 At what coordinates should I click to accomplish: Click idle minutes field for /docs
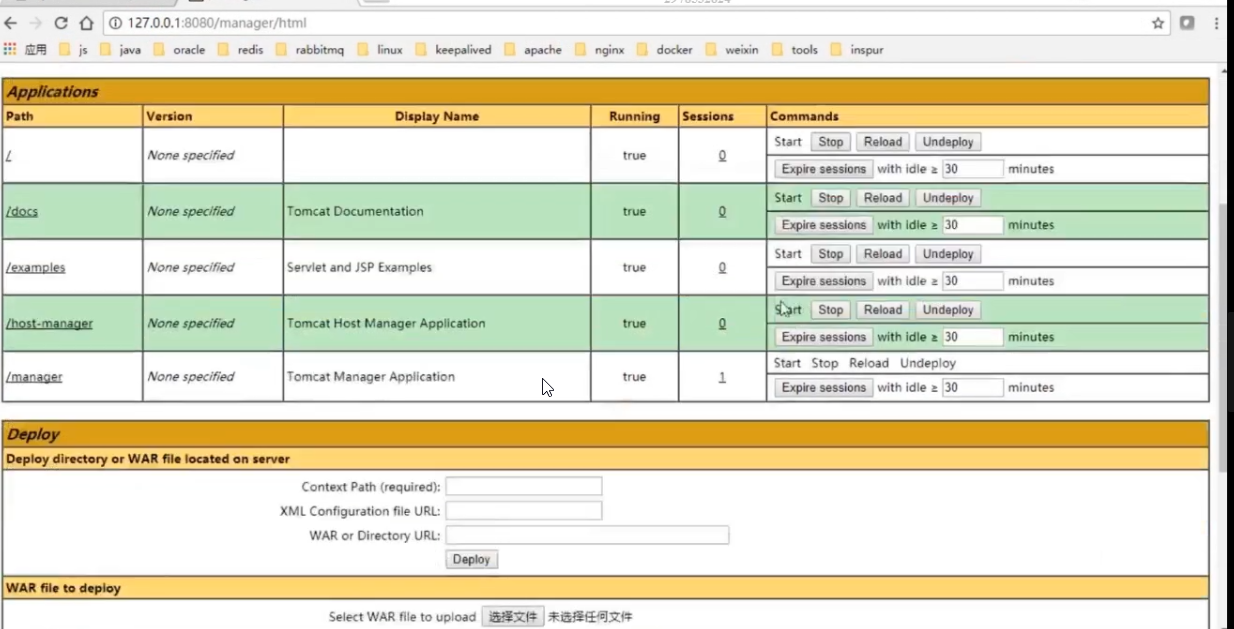(x=972, y=225)
